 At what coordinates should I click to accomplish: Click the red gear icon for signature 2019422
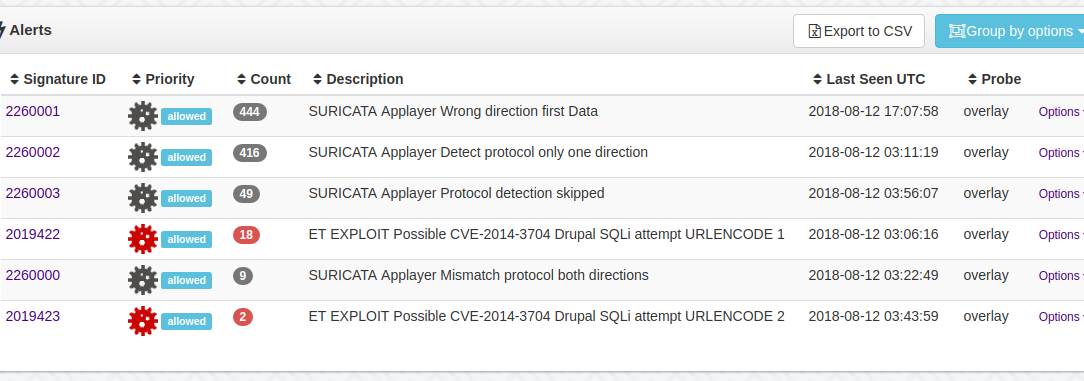click(143, 239)
